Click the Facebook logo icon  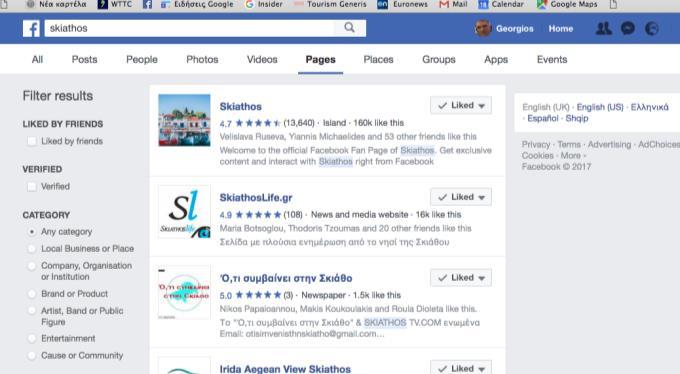[x=31, y=29]
